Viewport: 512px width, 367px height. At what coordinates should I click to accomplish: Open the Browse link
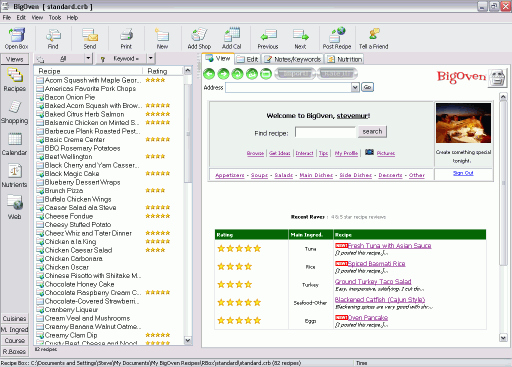(x=255, y=153)
